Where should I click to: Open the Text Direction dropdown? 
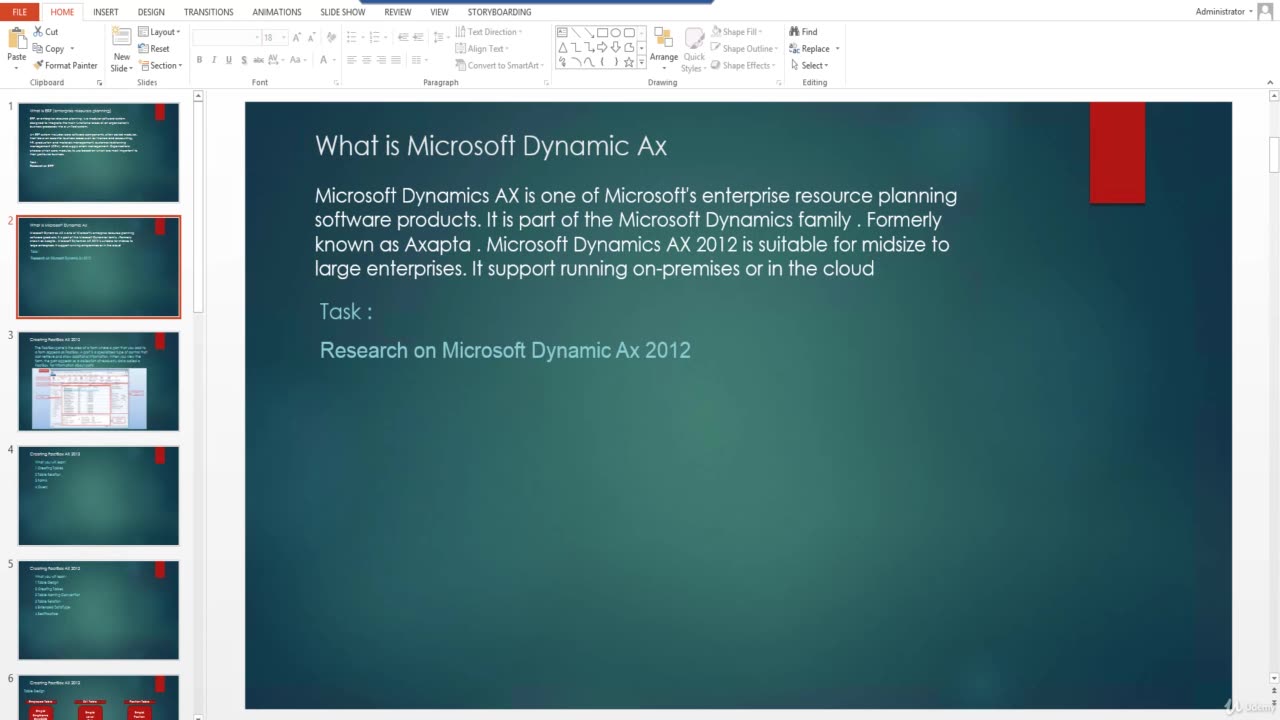pos(490,32)
